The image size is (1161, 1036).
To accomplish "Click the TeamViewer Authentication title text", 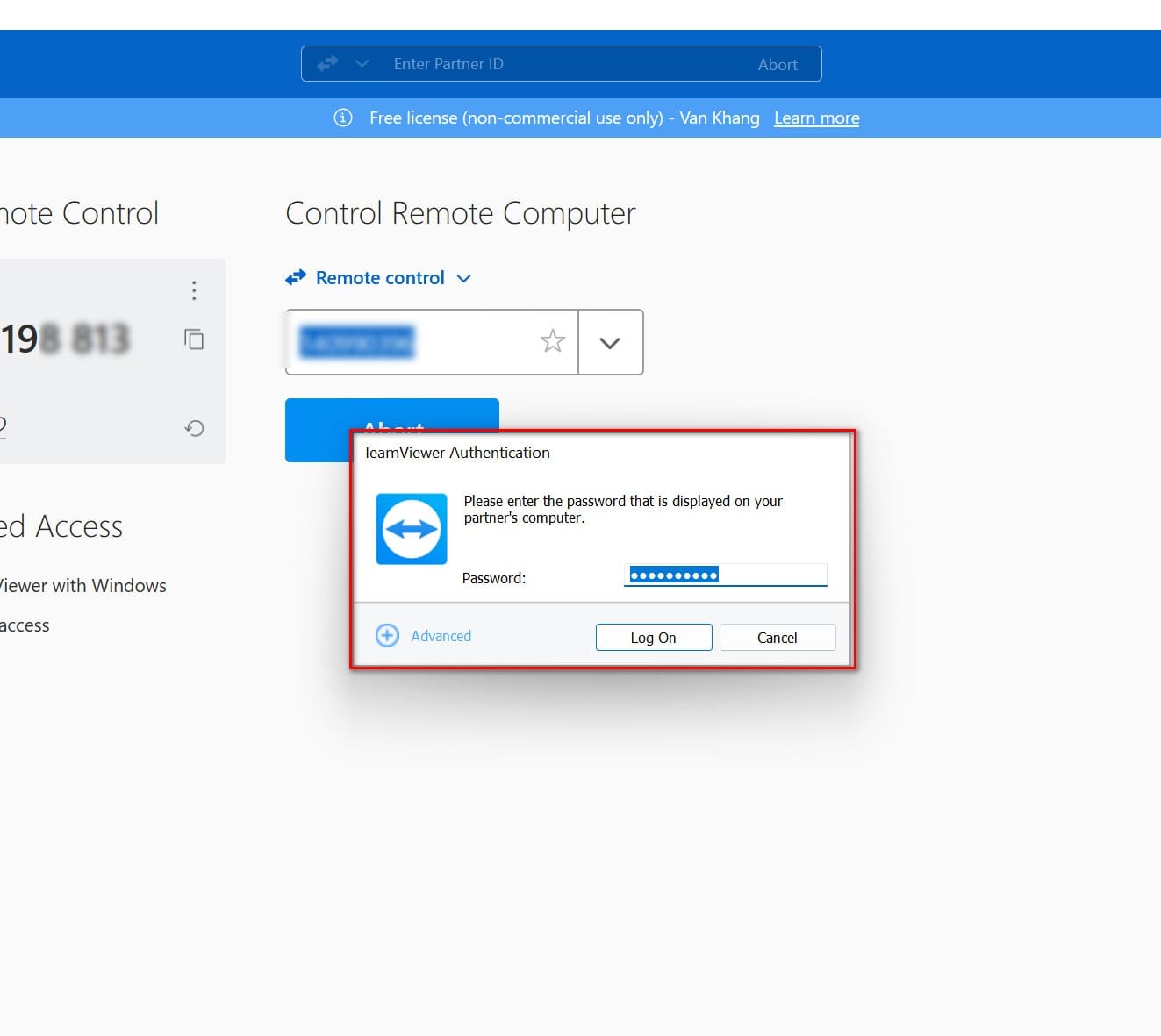I will (x=456, y=453).
